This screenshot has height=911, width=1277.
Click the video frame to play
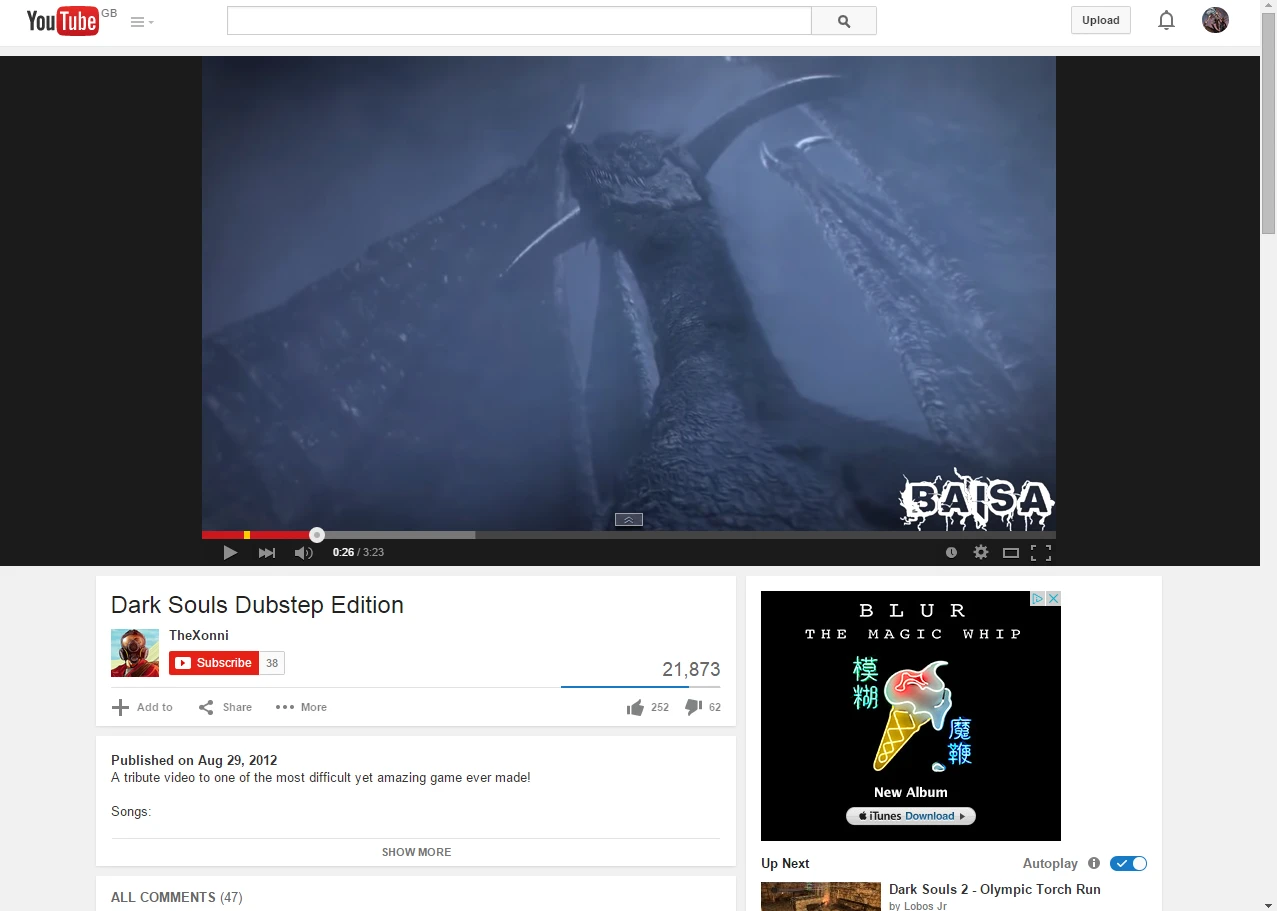click(x=628, y=293)
